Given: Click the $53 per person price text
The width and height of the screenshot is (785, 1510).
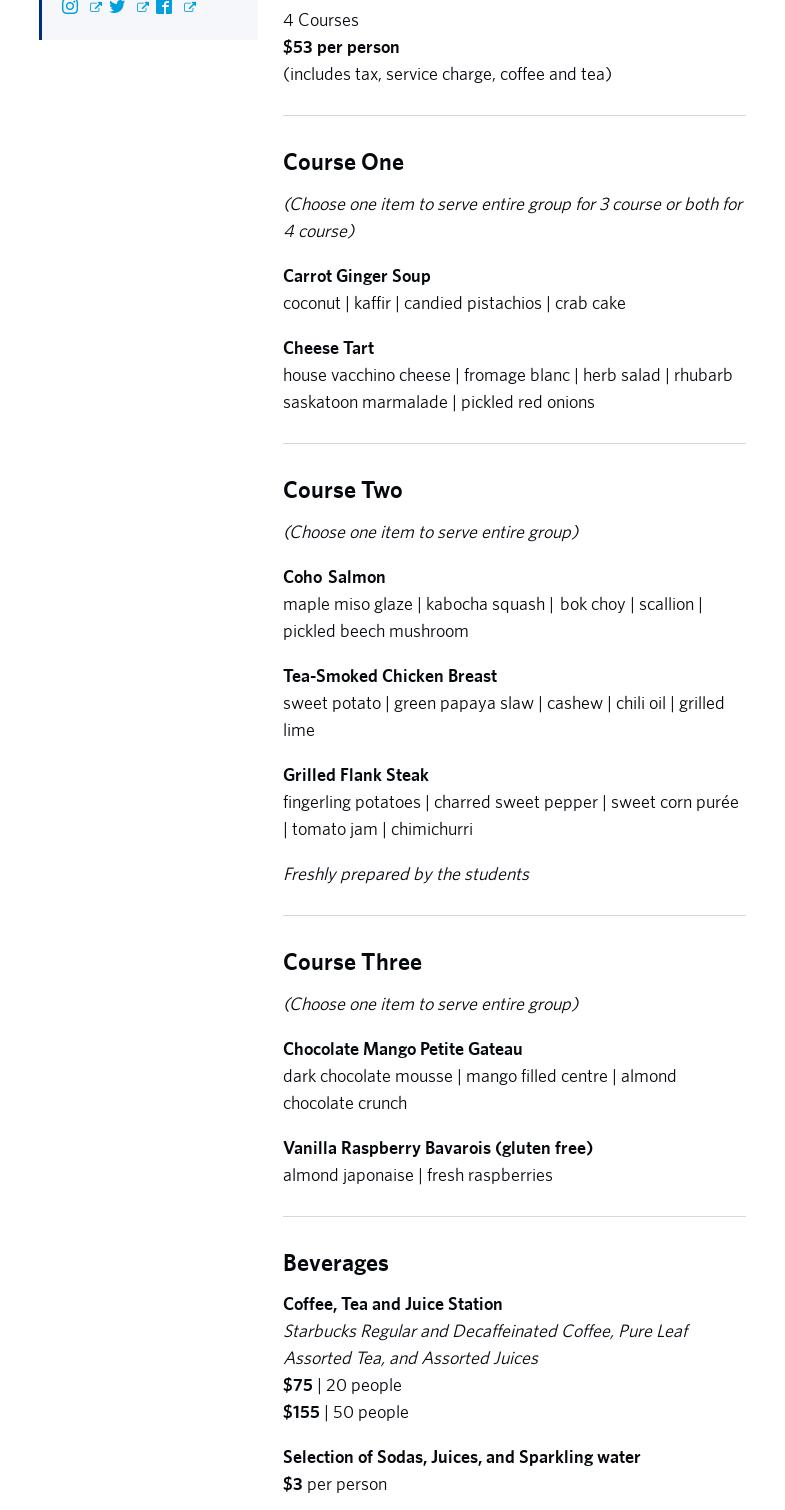Looking at the screenshot, I should [341, 47].
